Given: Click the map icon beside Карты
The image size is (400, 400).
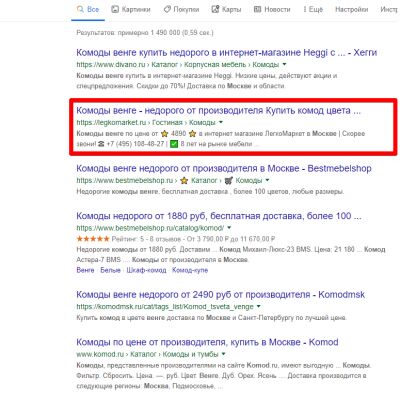Looking at the screenshot, I should [215, 10].
